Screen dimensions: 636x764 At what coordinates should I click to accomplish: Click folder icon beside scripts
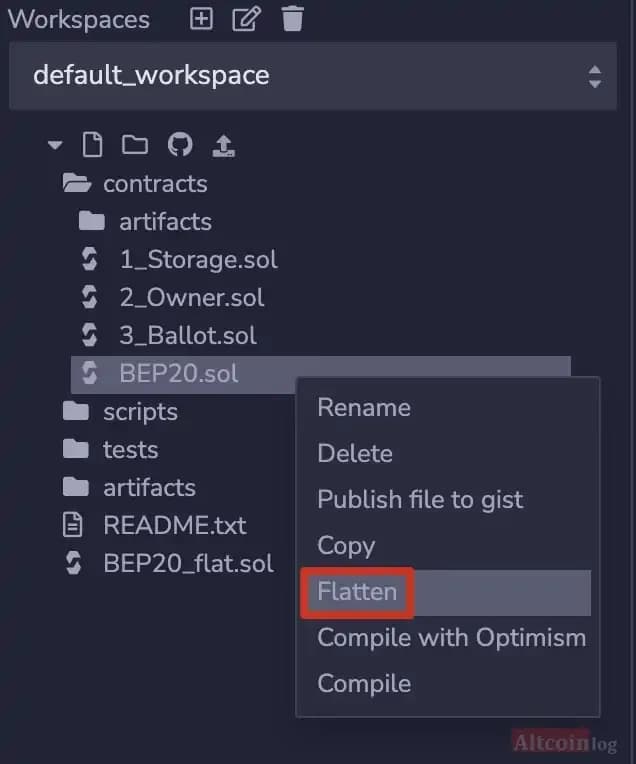[76, 411]
